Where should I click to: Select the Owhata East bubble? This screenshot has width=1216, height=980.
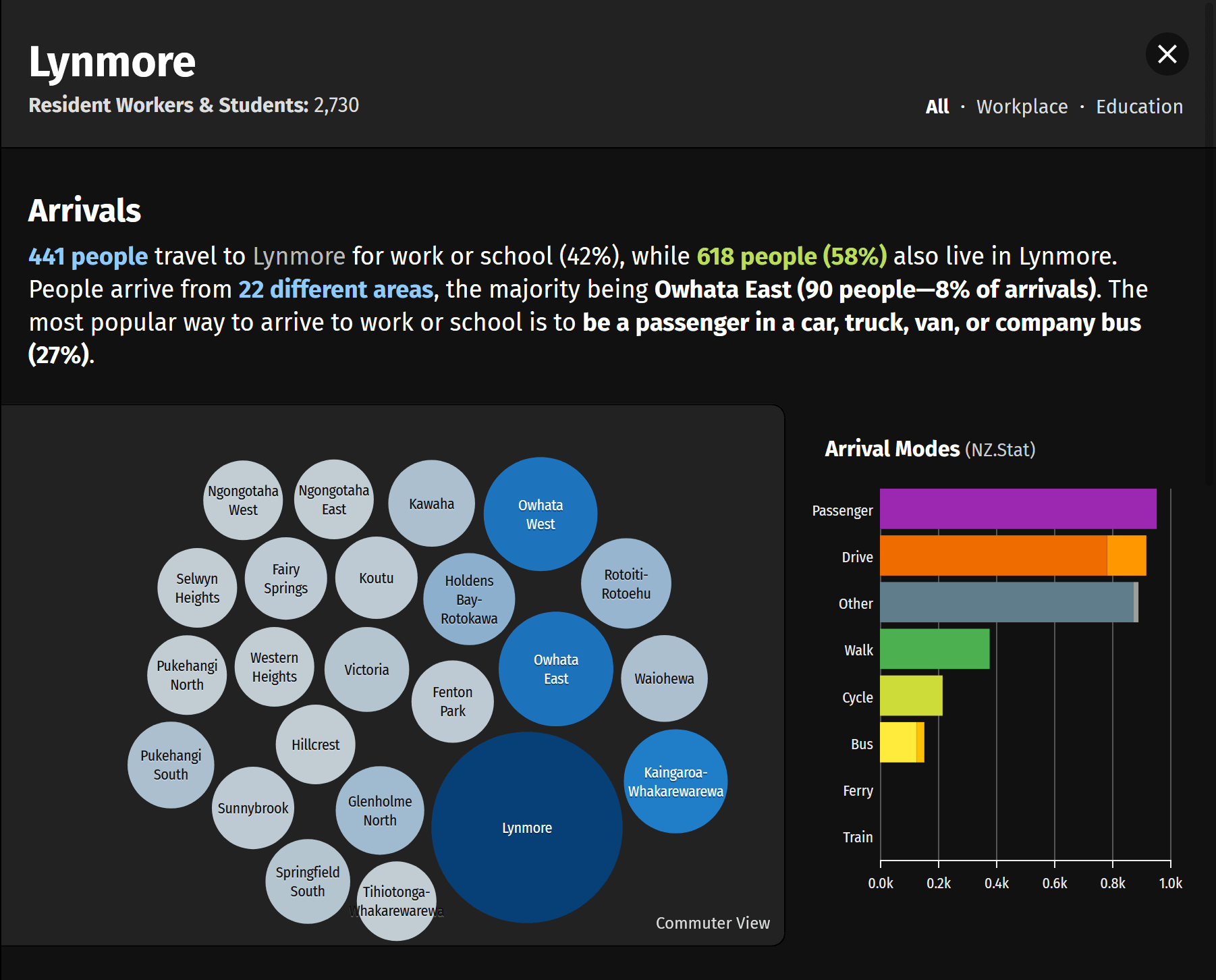click(556, 669)
